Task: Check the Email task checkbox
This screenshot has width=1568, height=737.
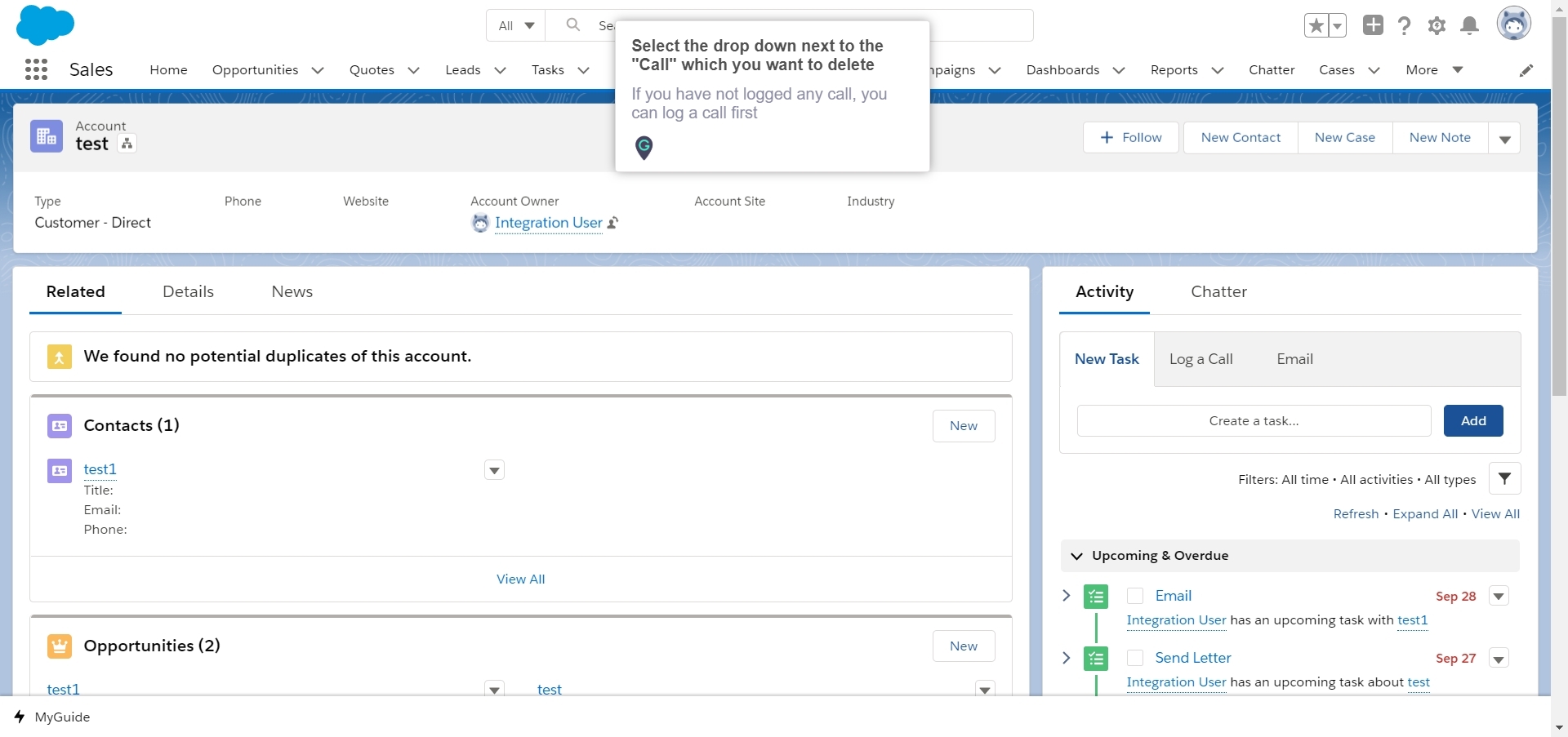Action: [1134, 596]
